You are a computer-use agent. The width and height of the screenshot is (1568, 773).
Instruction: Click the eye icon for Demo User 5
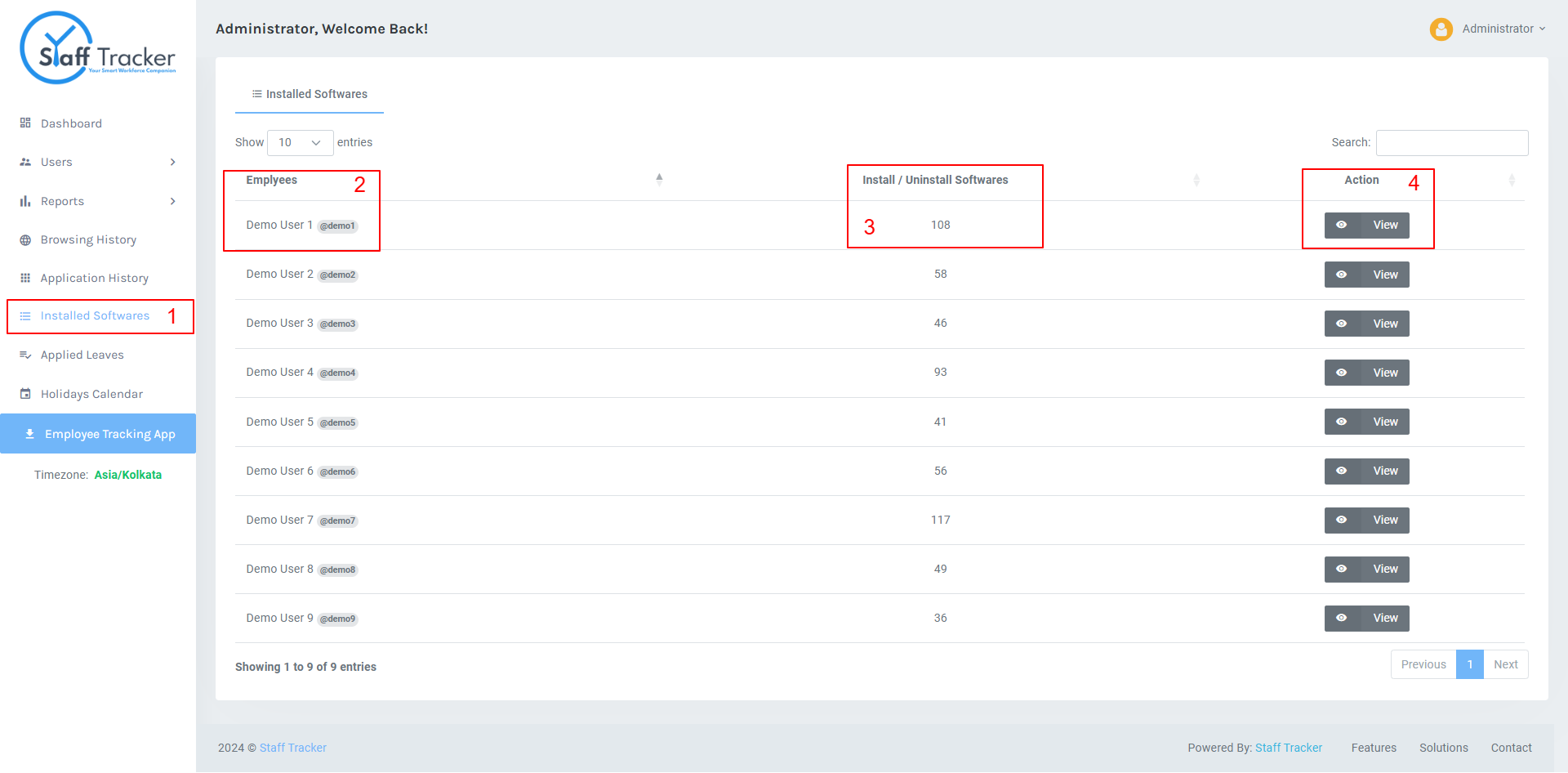coord(1342,422)
